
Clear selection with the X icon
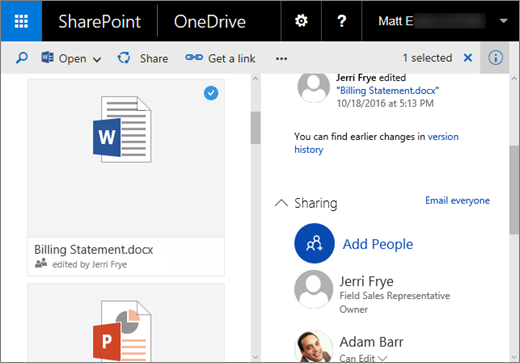coord(468,58)
